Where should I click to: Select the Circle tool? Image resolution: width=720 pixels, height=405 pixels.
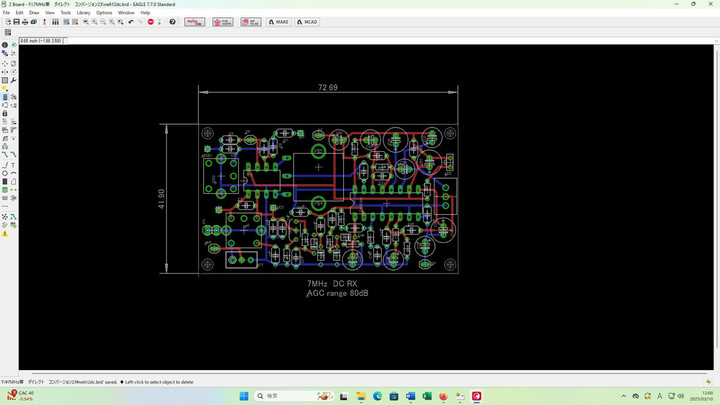coord(5,174)
